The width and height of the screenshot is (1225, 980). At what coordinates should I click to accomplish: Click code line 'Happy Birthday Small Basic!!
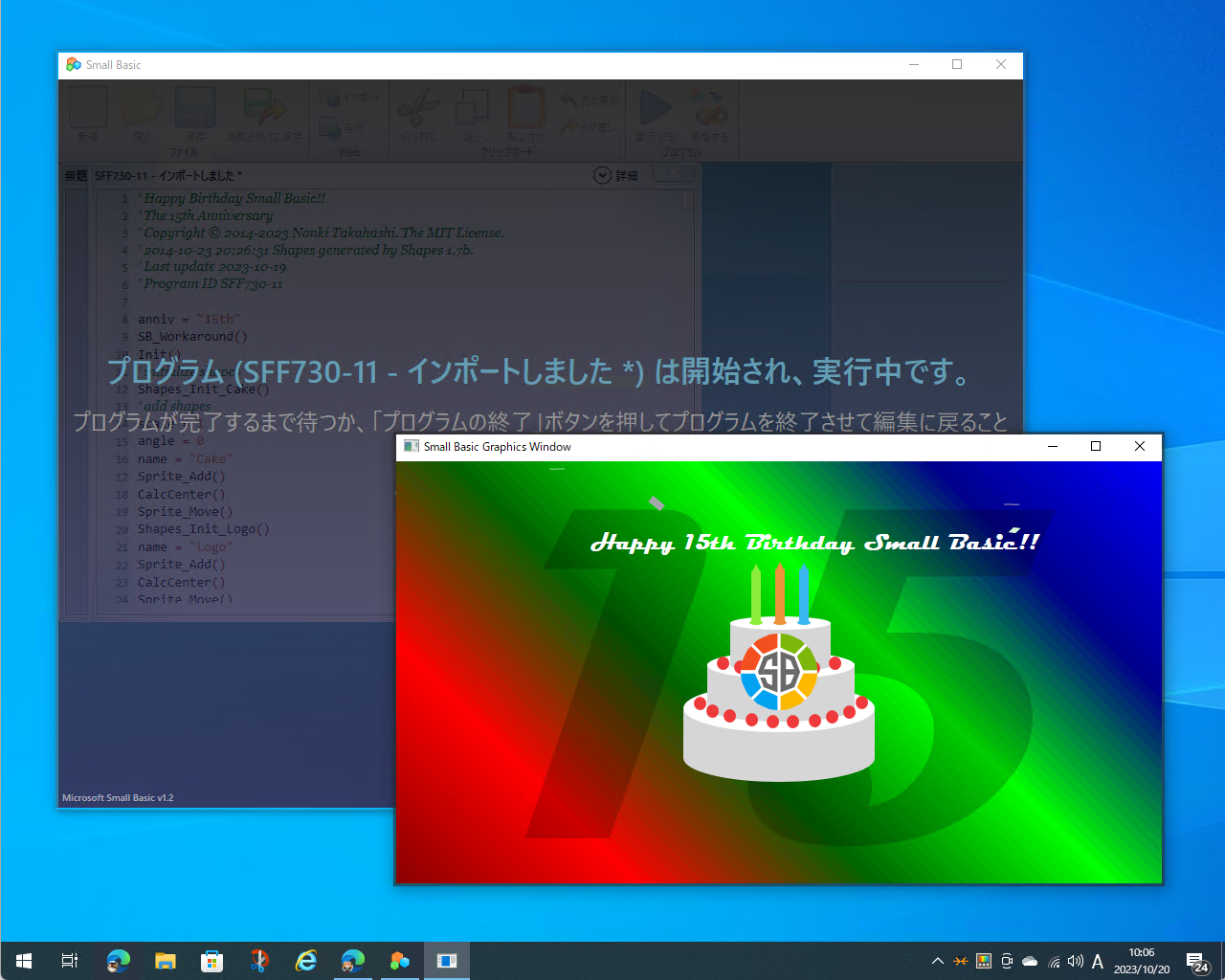click(x=233, y=198)
